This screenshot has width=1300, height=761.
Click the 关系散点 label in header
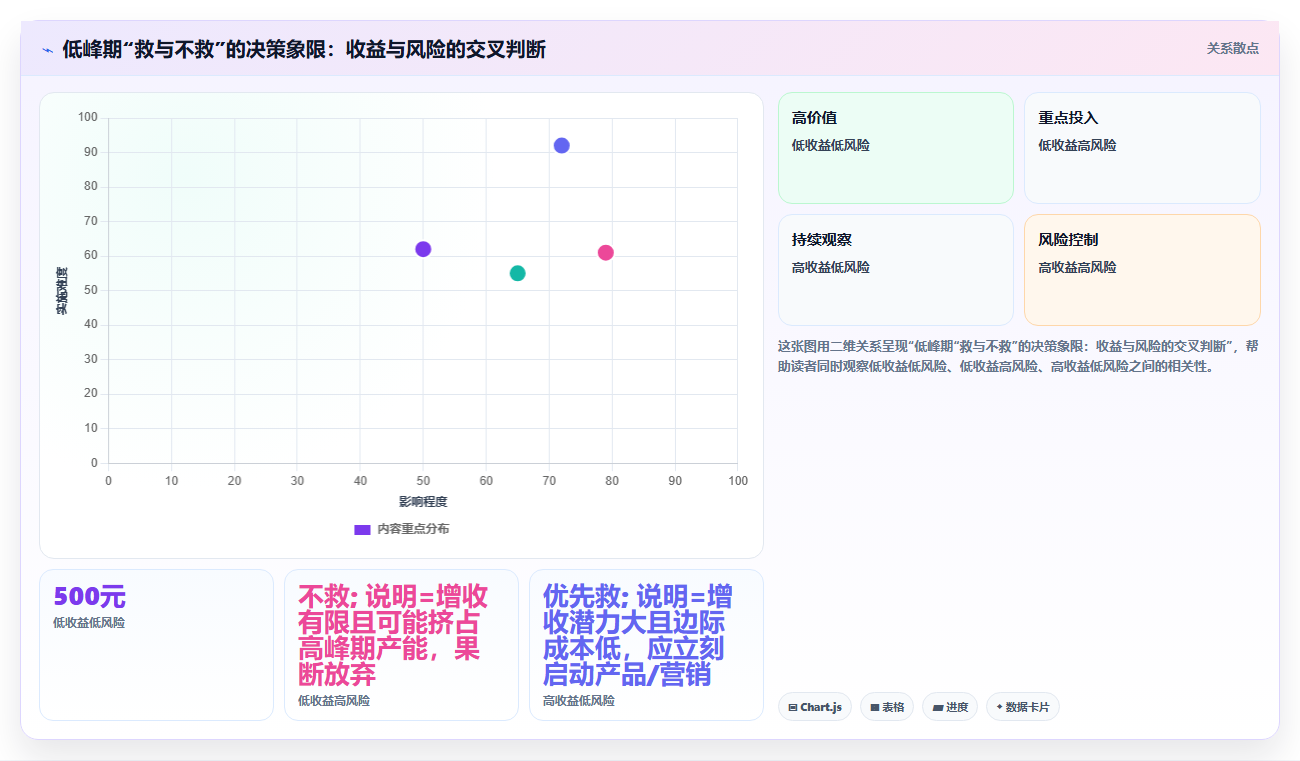point(1232,48)
